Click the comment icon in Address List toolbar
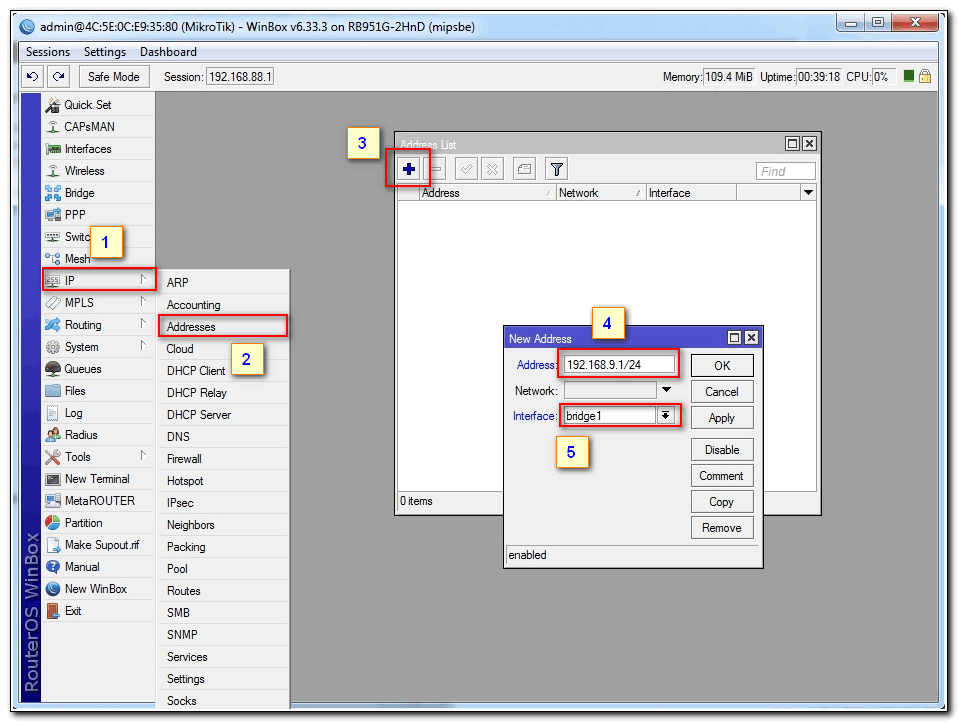 524,169
